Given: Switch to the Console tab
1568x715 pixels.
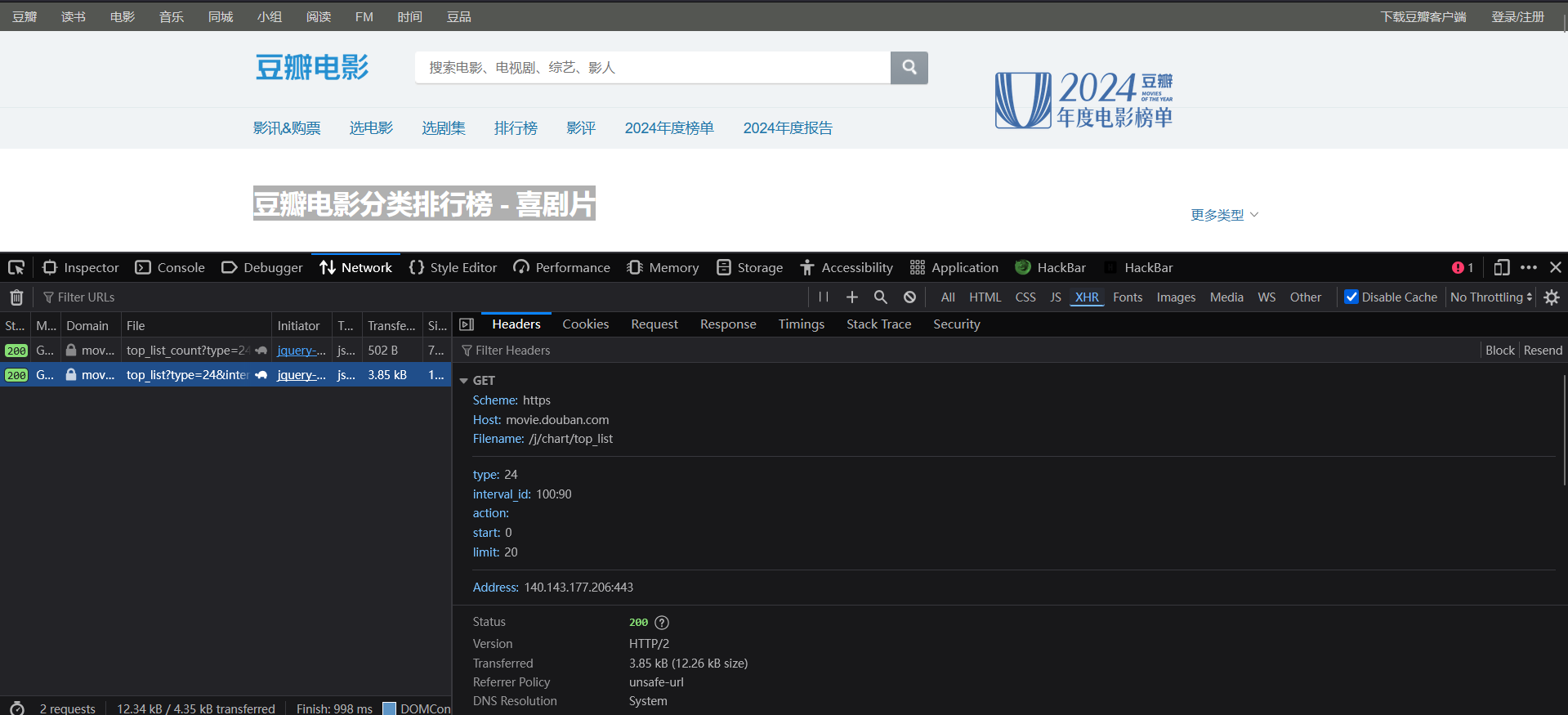Looking at the screenshot, I should (x=170, y=267).
